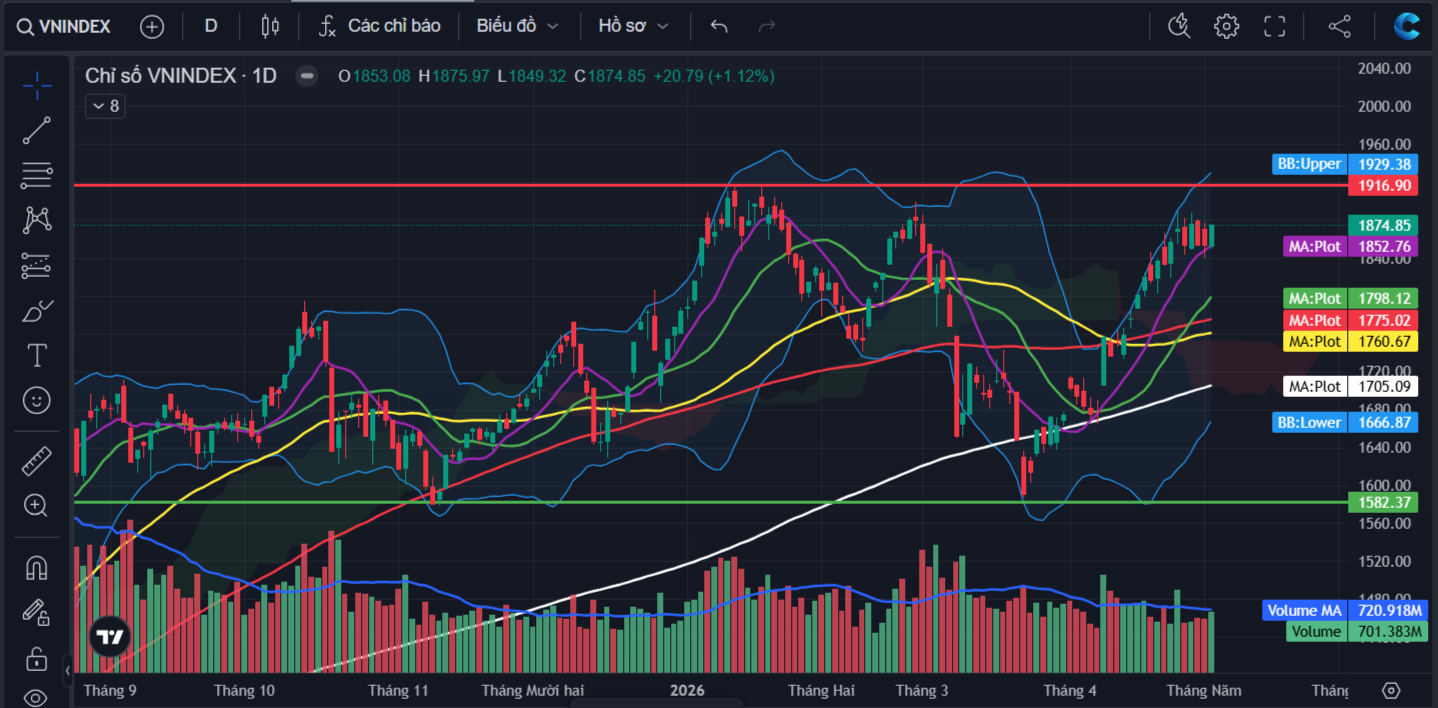This screenshot has width=1438, height=708.
Task: Activate the ruler measure tool
Action: click(x=37, y=460)
